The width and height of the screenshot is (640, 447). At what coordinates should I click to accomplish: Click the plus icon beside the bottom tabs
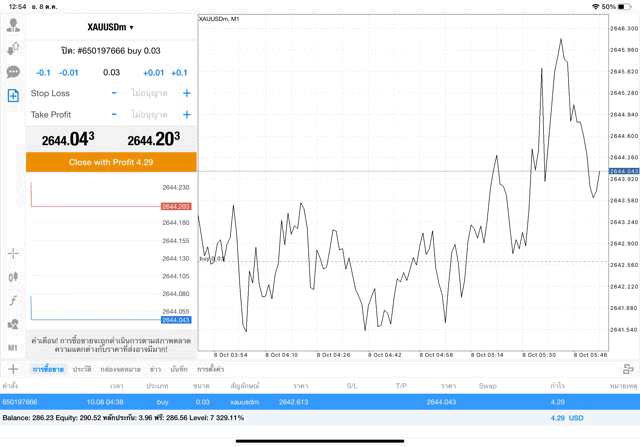click(x=13, y=369)
